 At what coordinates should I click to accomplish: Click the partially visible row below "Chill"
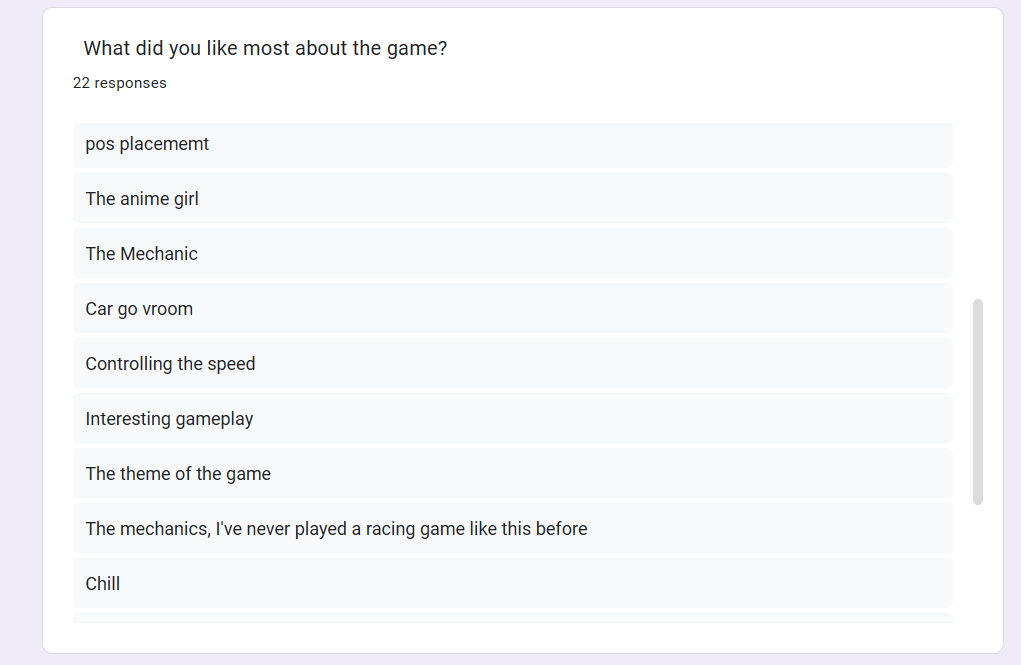pos(512,619)
